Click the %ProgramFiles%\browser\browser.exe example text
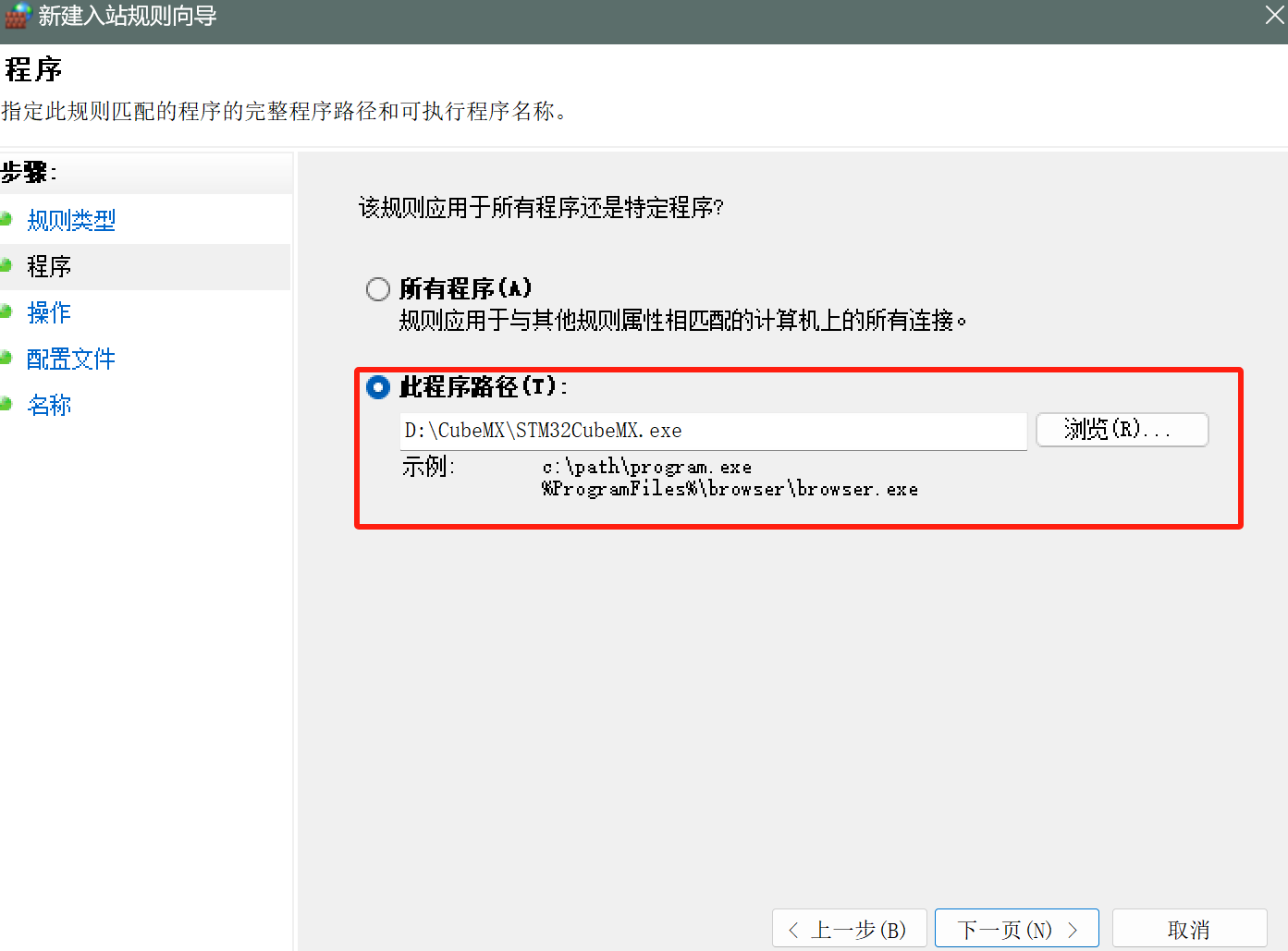Screen dimensions: 1288x951 (x=730, y=490)
